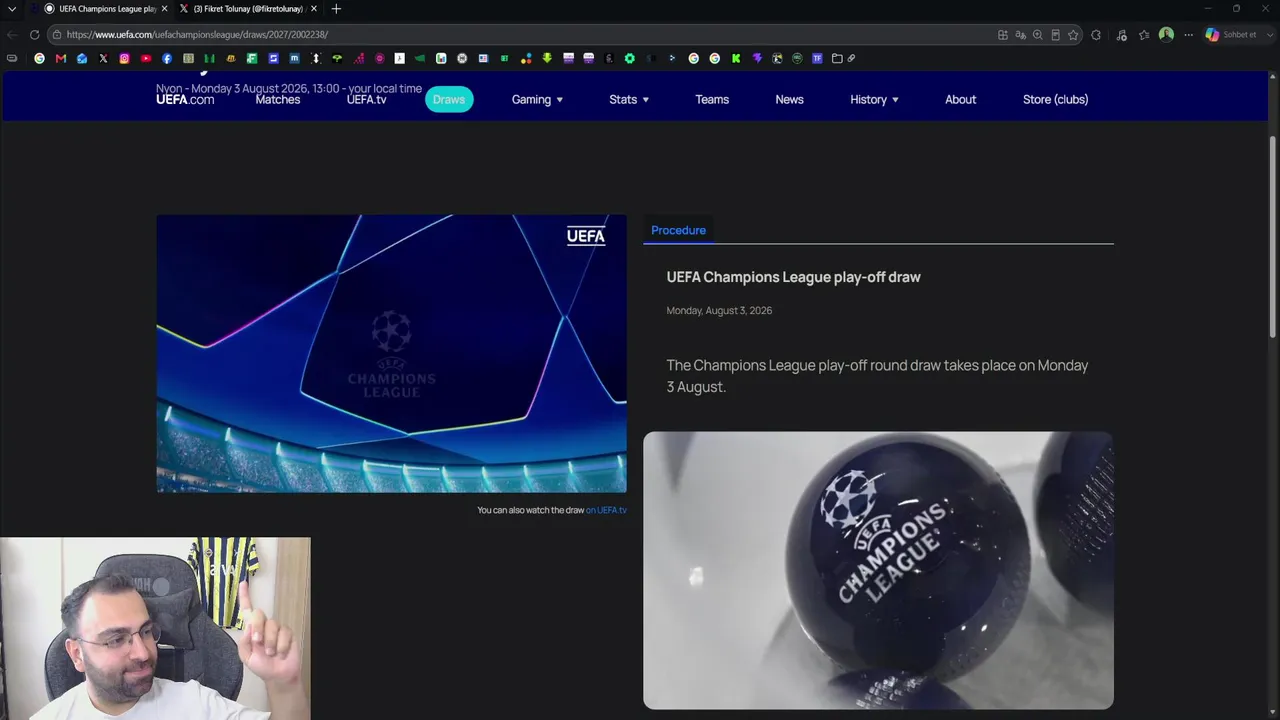Open the Teams navigation item

(712, 99)
